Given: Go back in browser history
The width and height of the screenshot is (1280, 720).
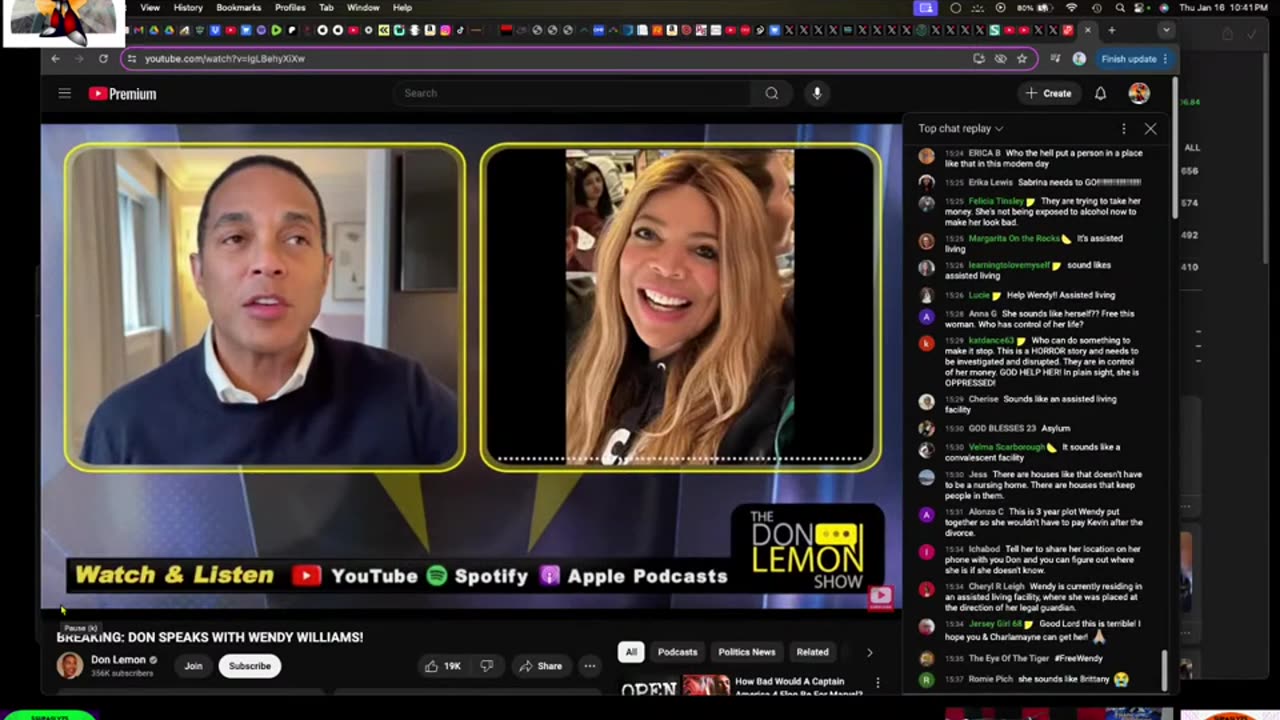Looking at the screenshot, I should tap(56, 59).
